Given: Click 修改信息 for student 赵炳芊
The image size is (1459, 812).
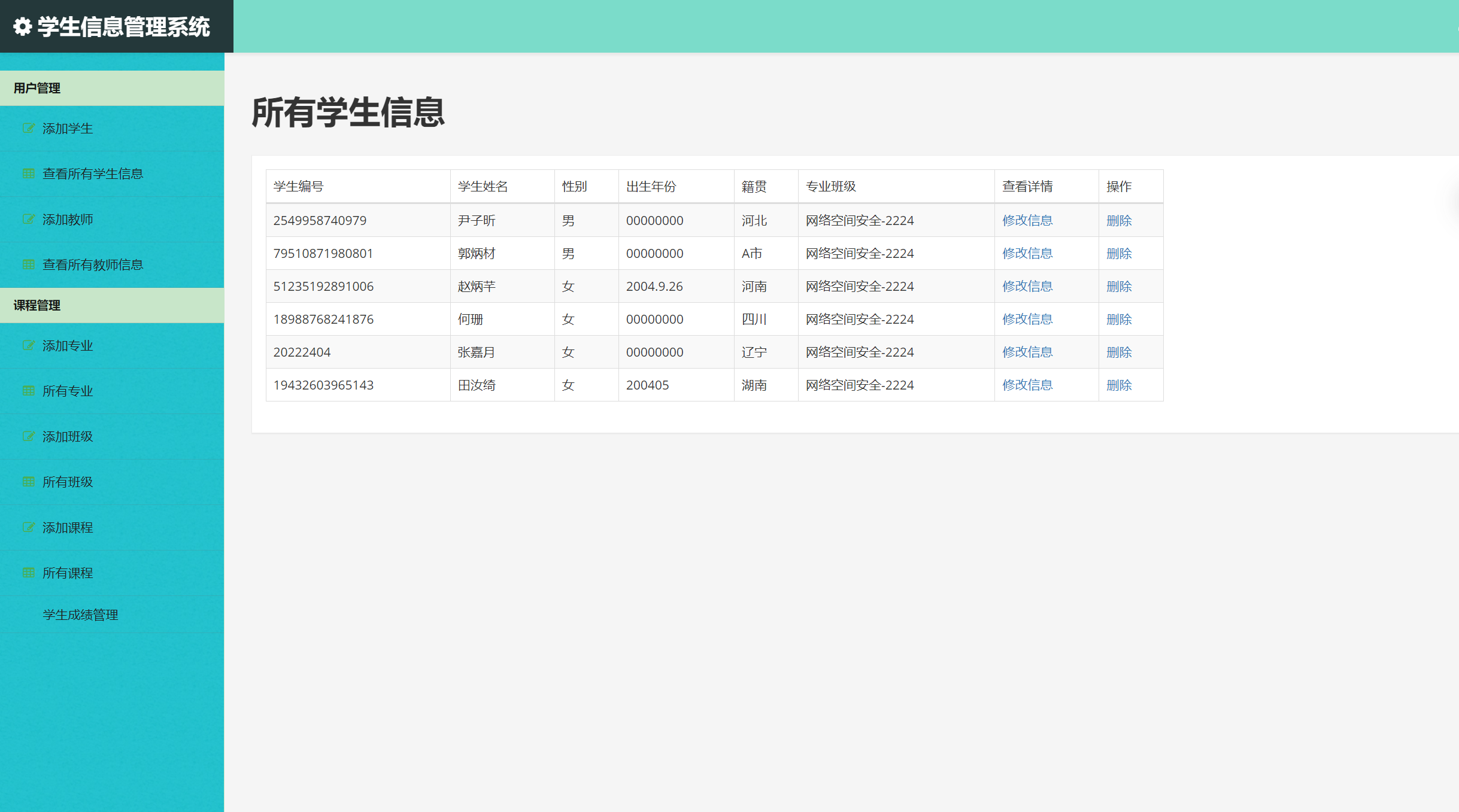Looking at the screenshot, I should point(1027,286).
